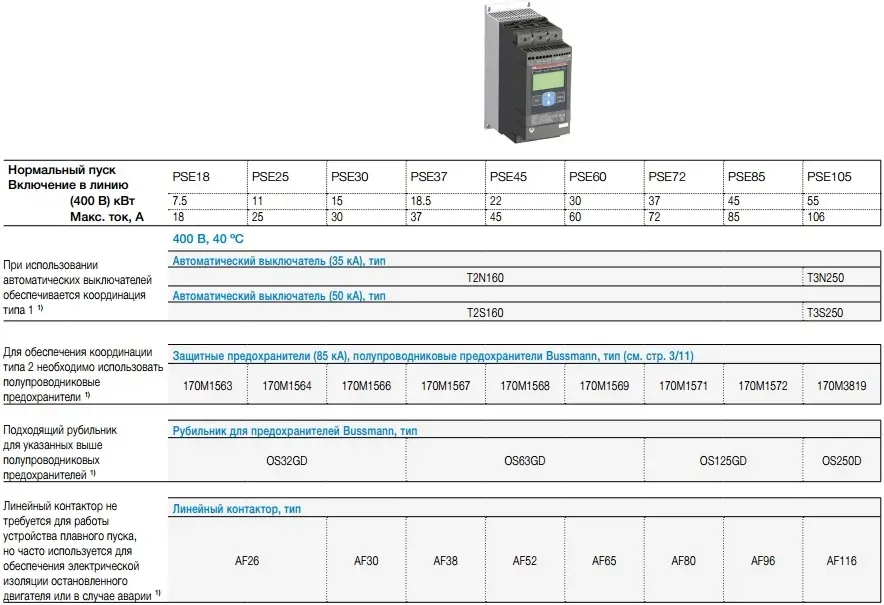Select fuse type 170M1572
This screenshot has width=884, height=605.
pos(763,386)
